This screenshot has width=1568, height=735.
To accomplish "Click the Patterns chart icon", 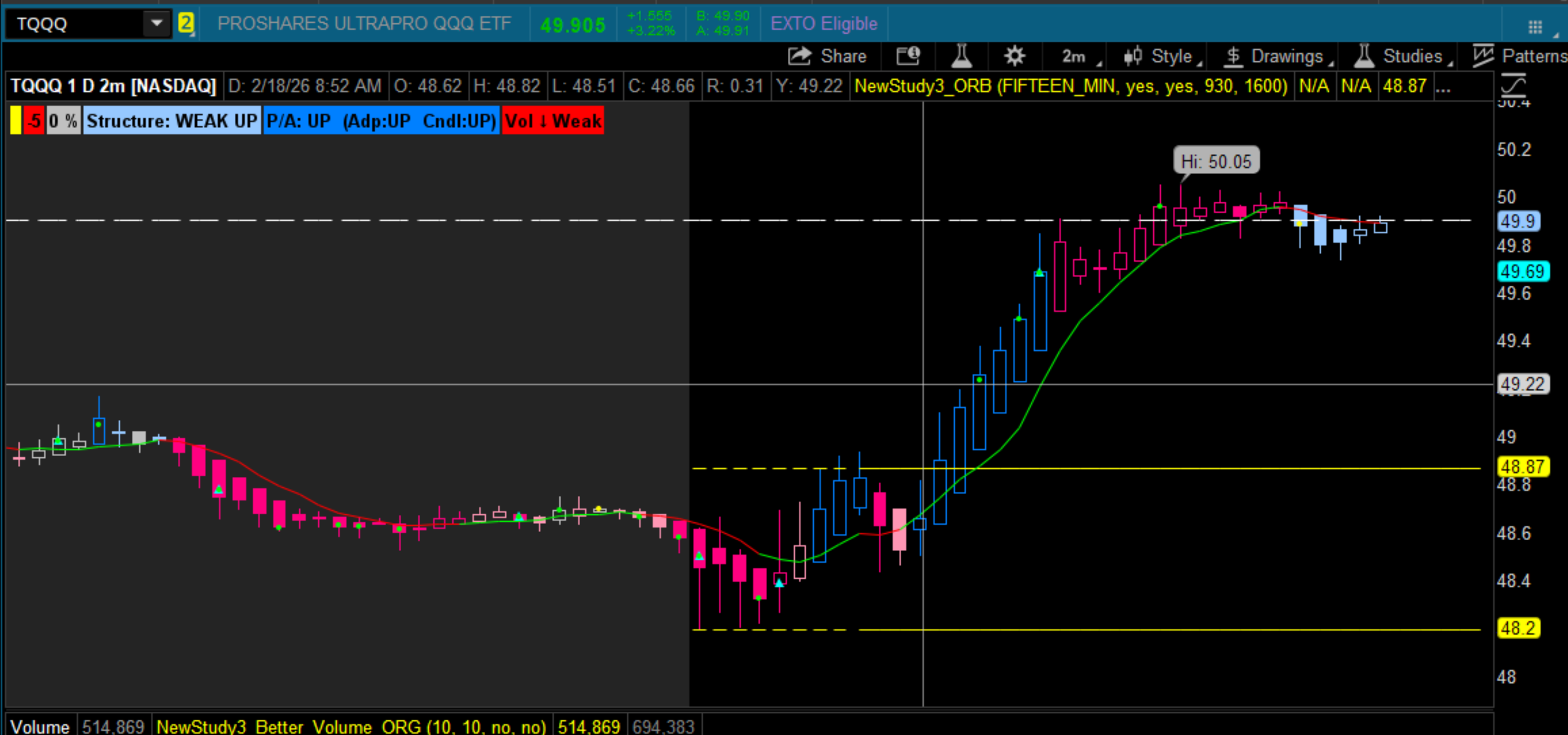I will coord(1483,56).
